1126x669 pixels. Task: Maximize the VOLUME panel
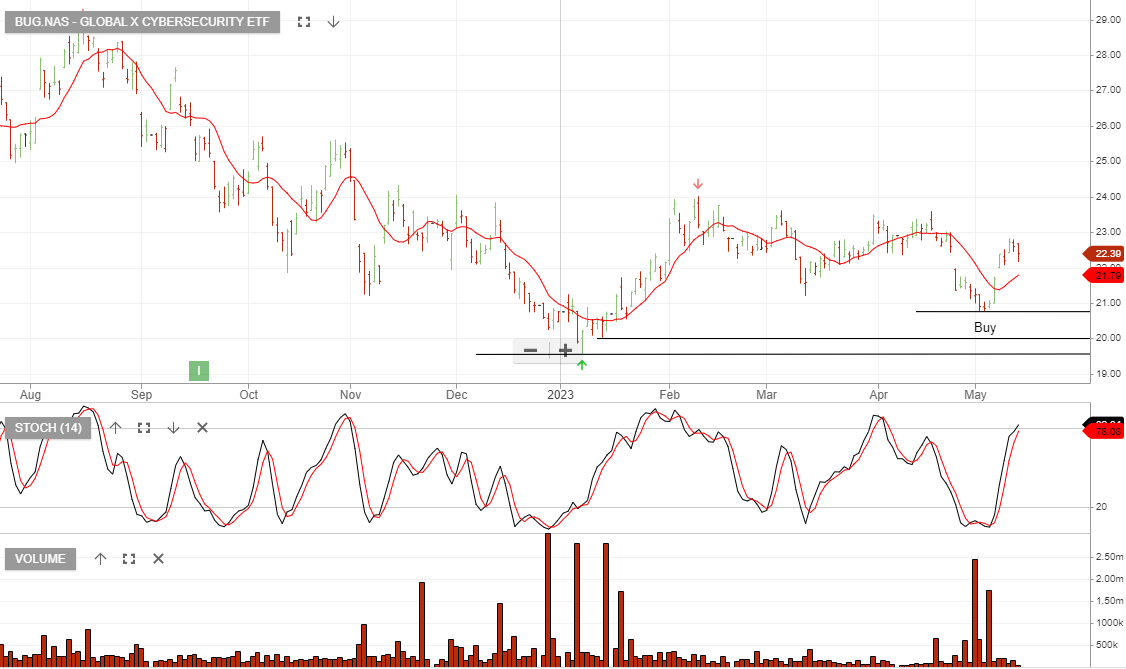point(129,558)
